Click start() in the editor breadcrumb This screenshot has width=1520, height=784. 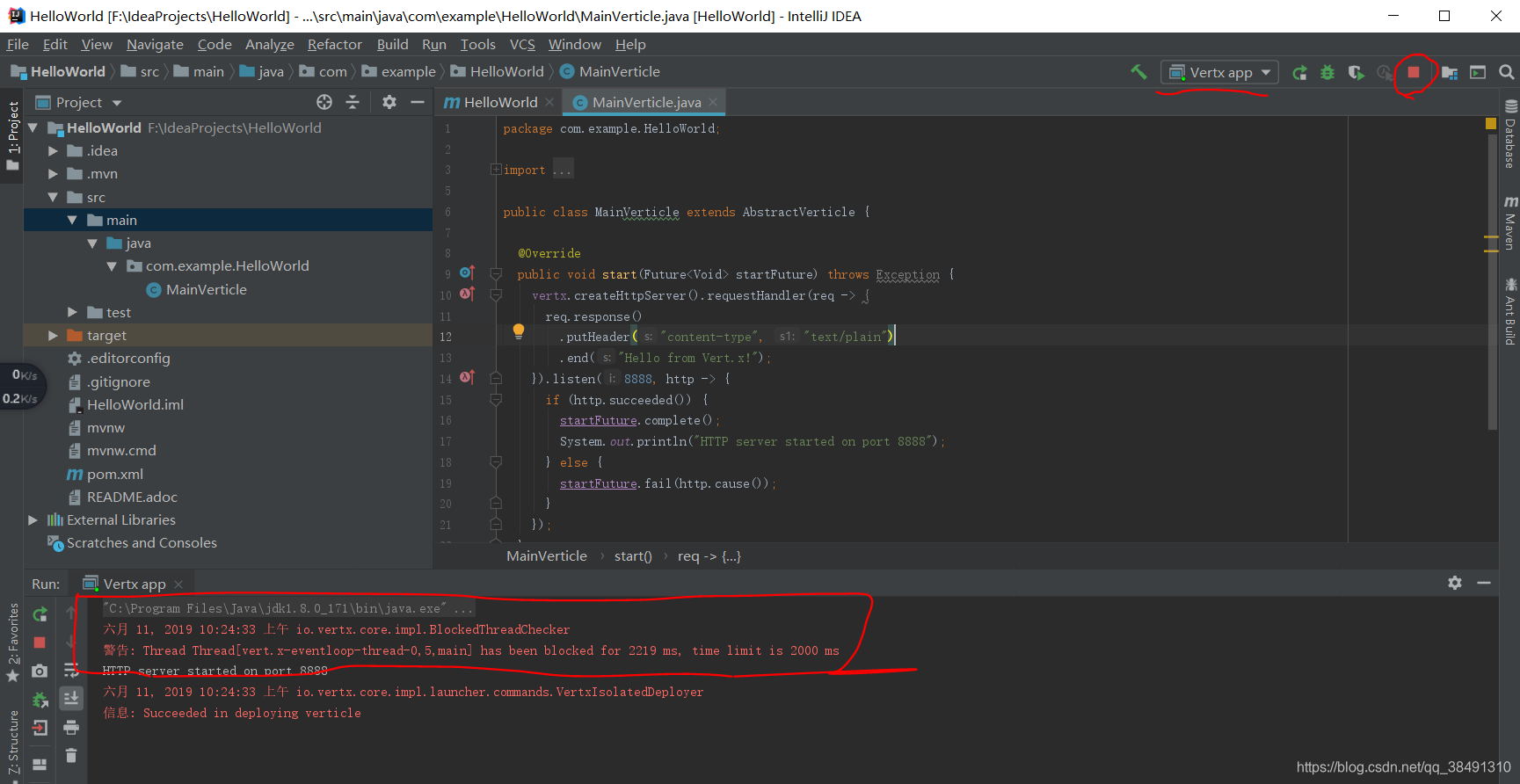[x=633, y=555]
